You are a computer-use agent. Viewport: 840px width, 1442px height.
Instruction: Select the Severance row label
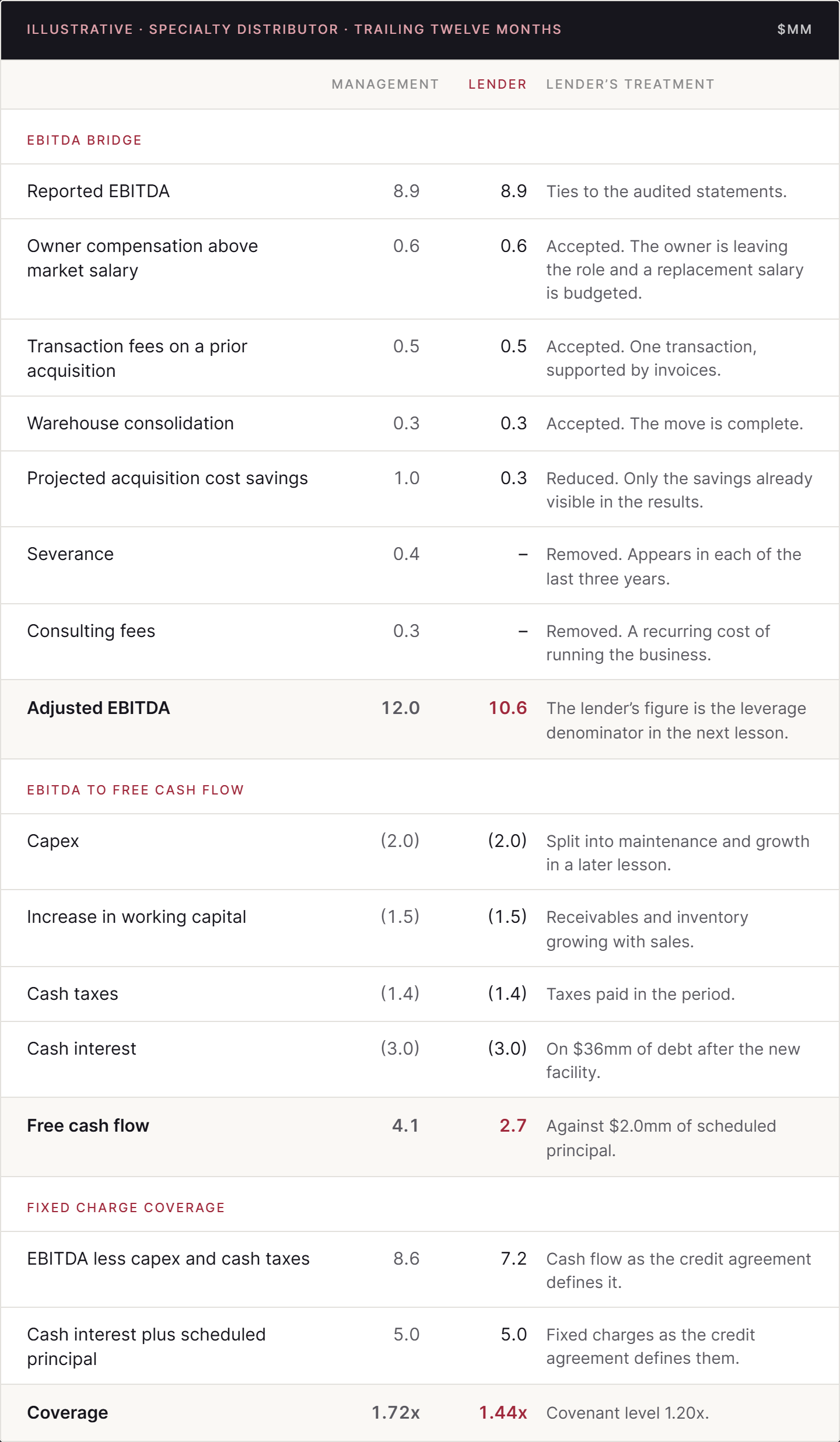coord(71,554)
